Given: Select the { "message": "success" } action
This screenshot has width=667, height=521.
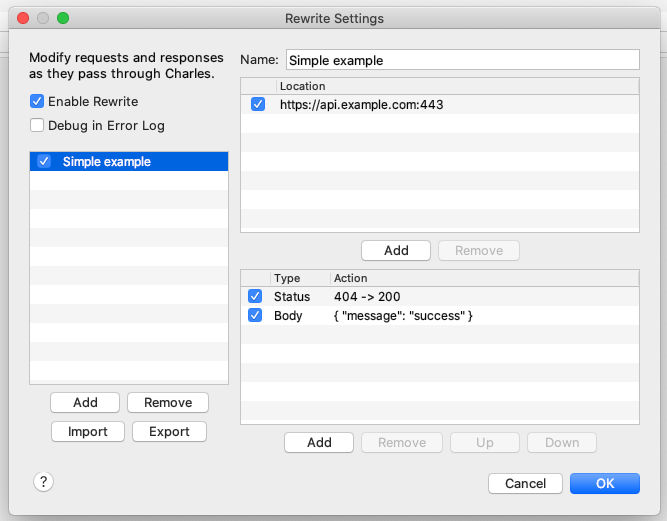Looking at the screenshot, I should point(403,316).
